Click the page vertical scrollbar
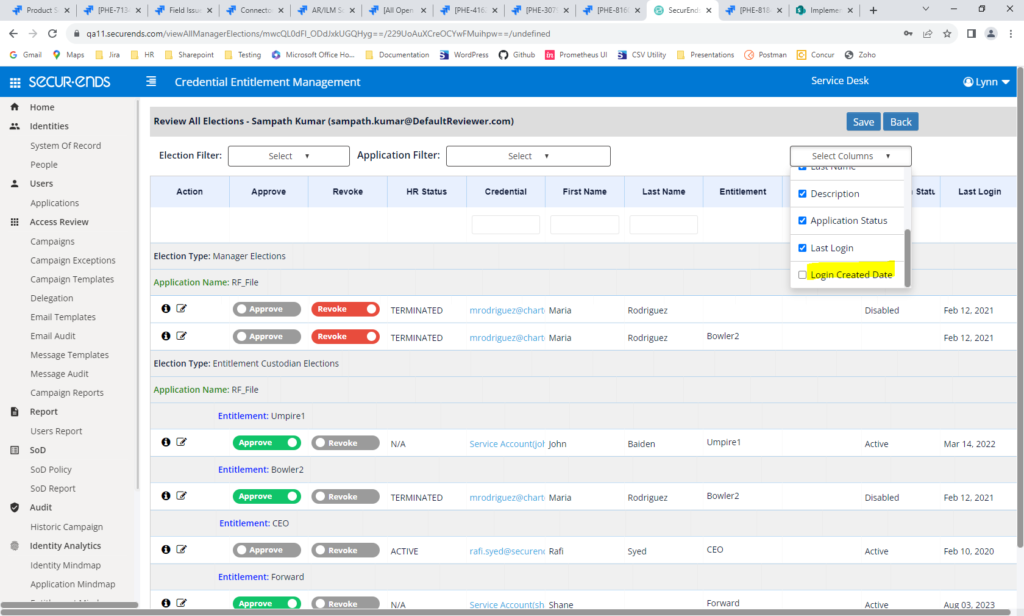This screenshot has width=1024, height=616. (1020, 307)
